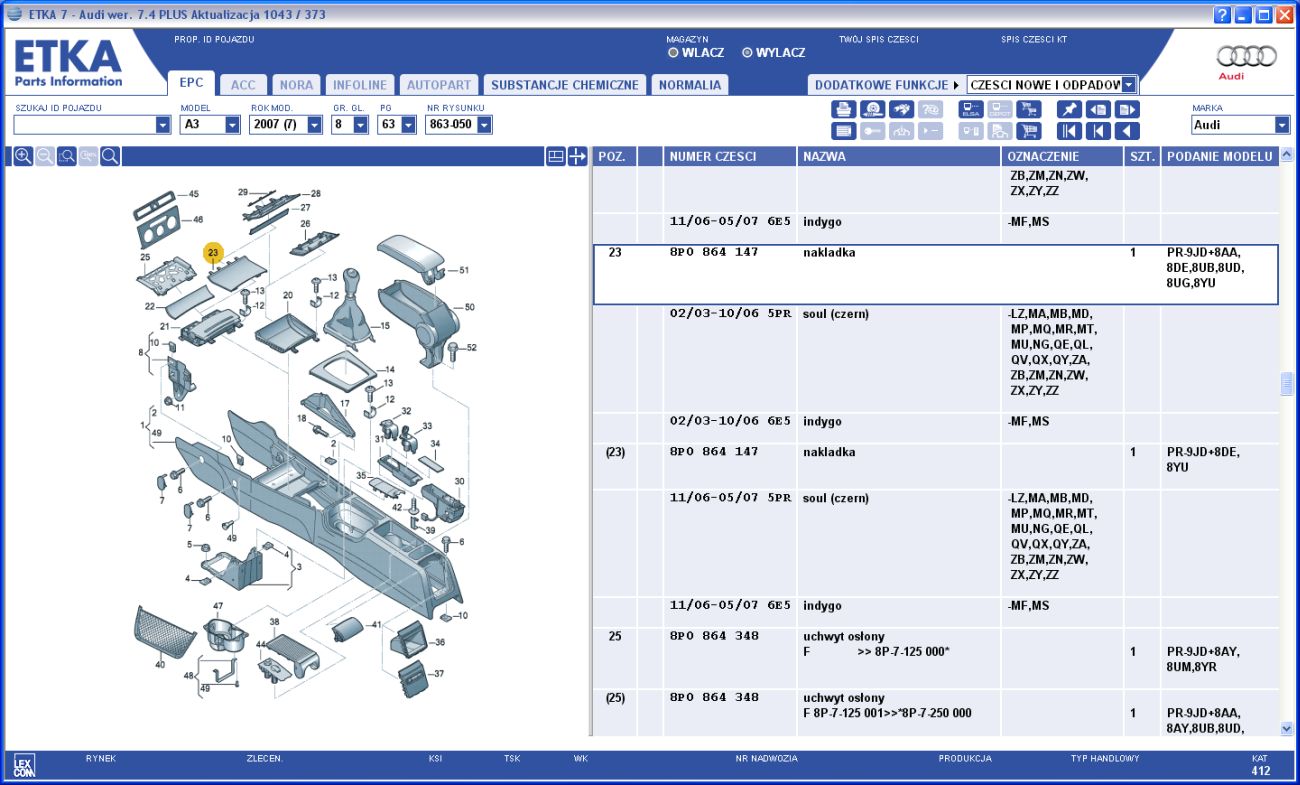Select the row (23) nakladka PR-9JD+8DE
This screenshot has width=1300, height=785.
tap(936, 467)
